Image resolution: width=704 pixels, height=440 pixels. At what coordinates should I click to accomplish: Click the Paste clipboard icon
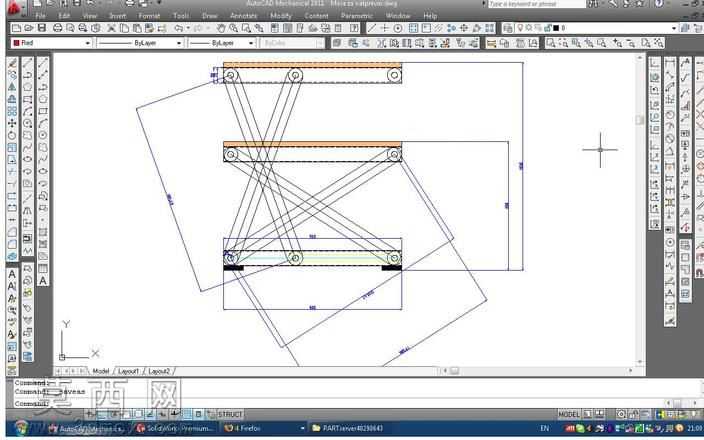point(136,28)
